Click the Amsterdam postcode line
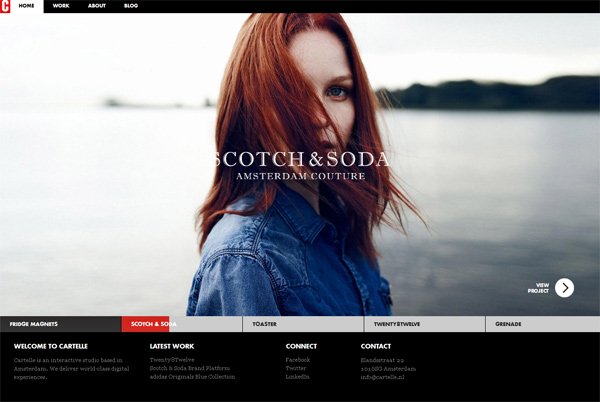This screenshot has width=600, height=402. tap(388, 369)
